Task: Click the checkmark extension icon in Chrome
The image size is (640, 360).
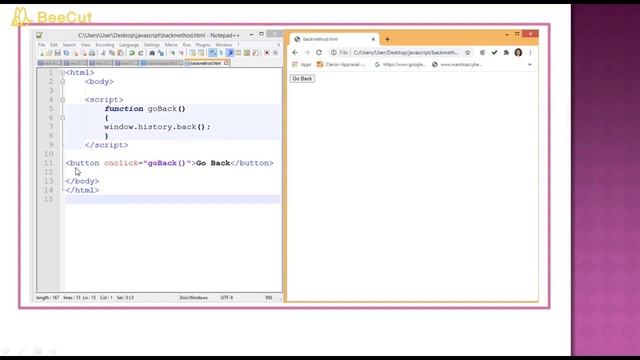Action: point(494,53)
